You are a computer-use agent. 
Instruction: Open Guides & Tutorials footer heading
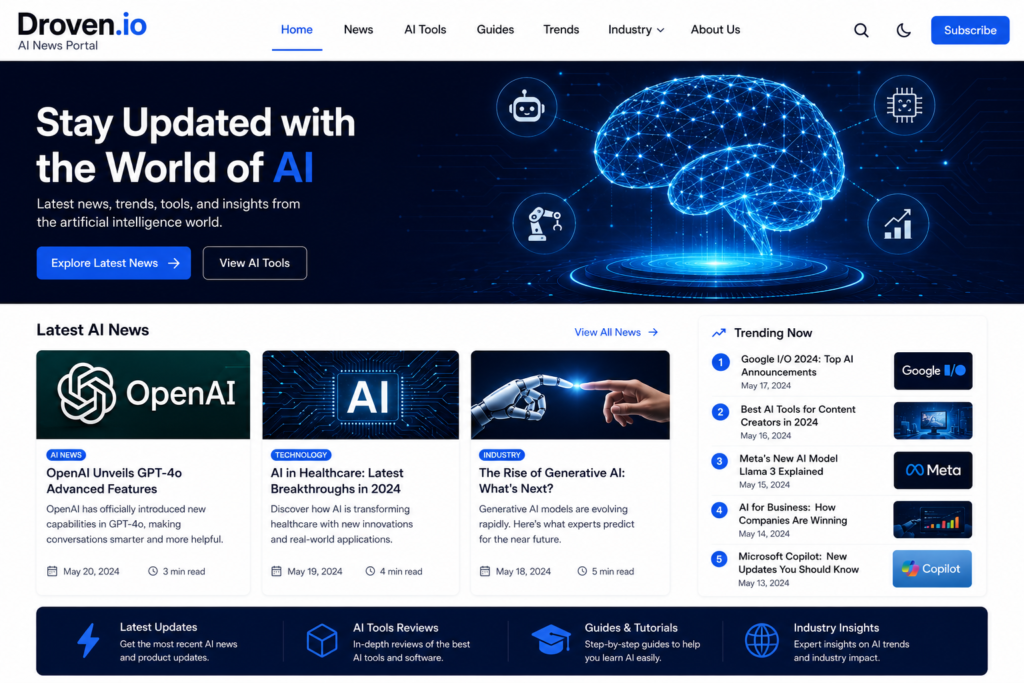631,627
